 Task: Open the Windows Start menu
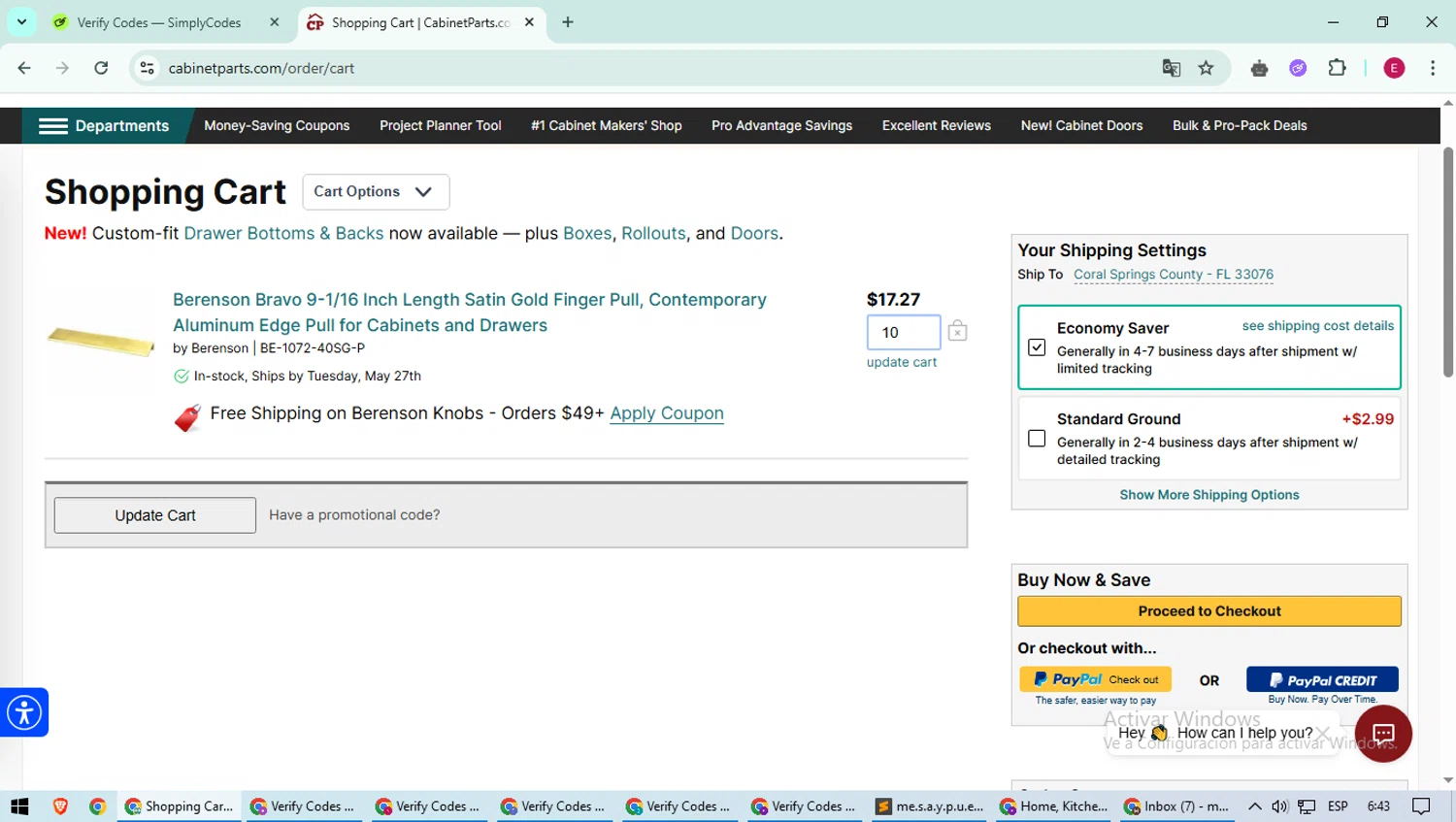pos(19,806)
